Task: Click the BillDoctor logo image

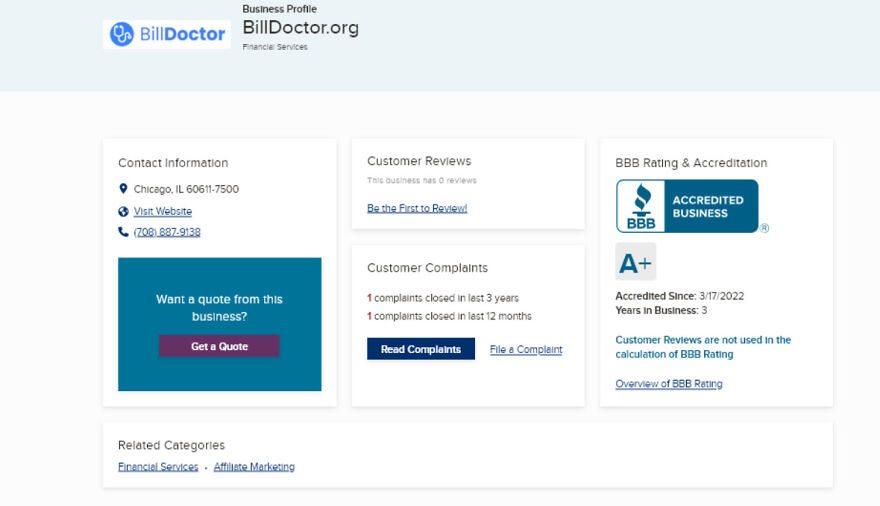Action: coord(167,34)
